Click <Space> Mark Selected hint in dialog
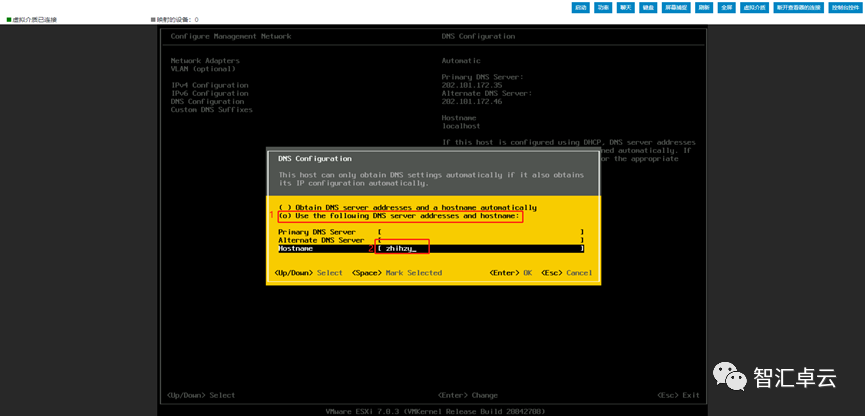This screenshot has height=416, width=865. pos(397,273)
